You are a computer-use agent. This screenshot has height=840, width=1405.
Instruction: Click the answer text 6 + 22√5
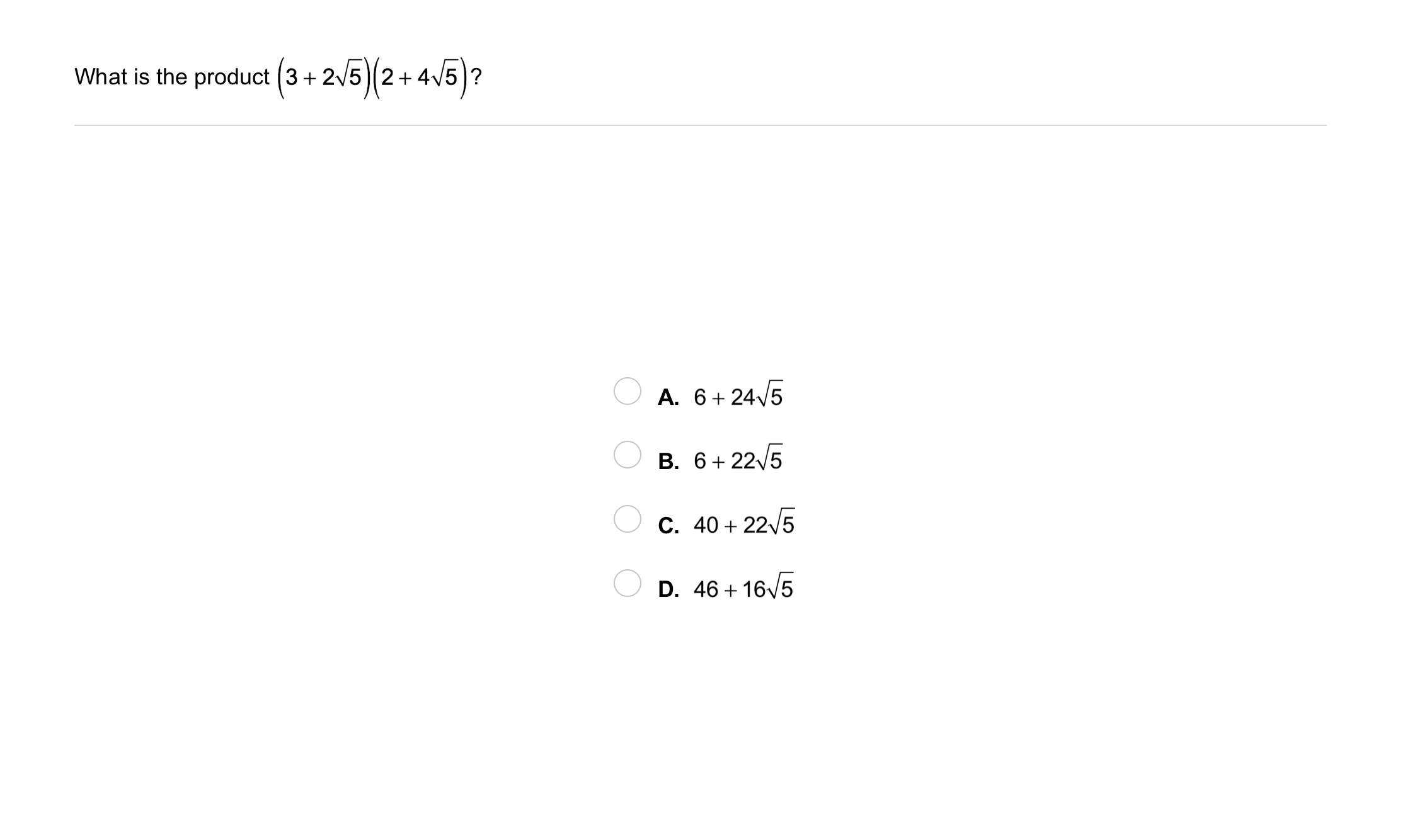[738, 460]
